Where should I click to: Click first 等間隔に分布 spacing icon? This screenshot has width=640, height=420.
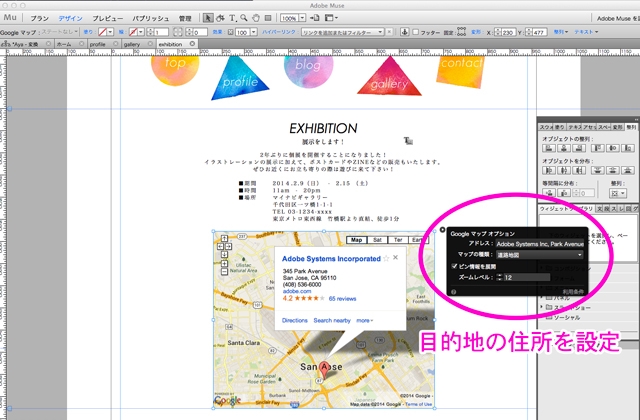549,193
